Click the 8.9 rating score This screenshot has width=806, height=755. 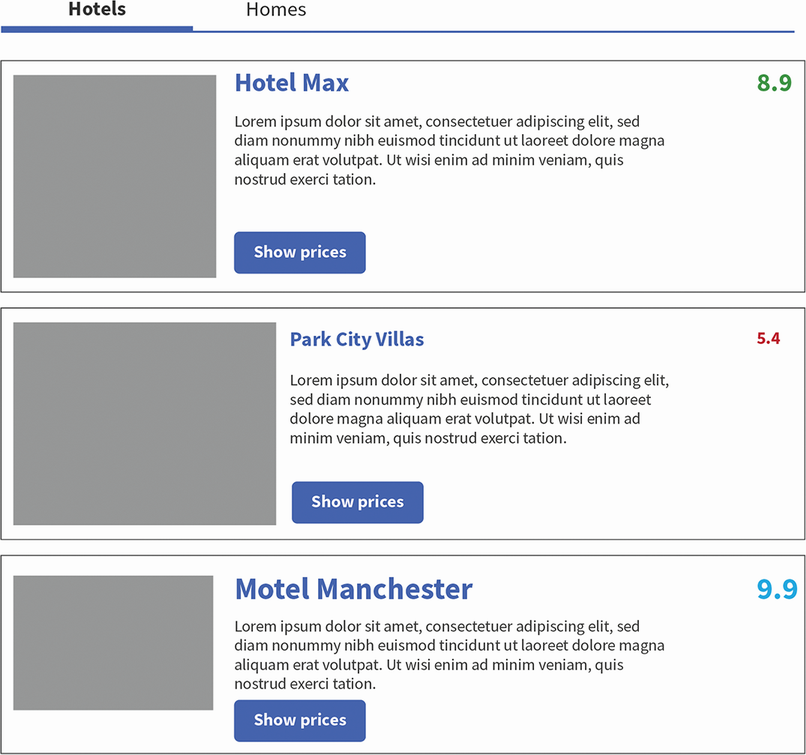pyautogui.click(x=774, y=83)
